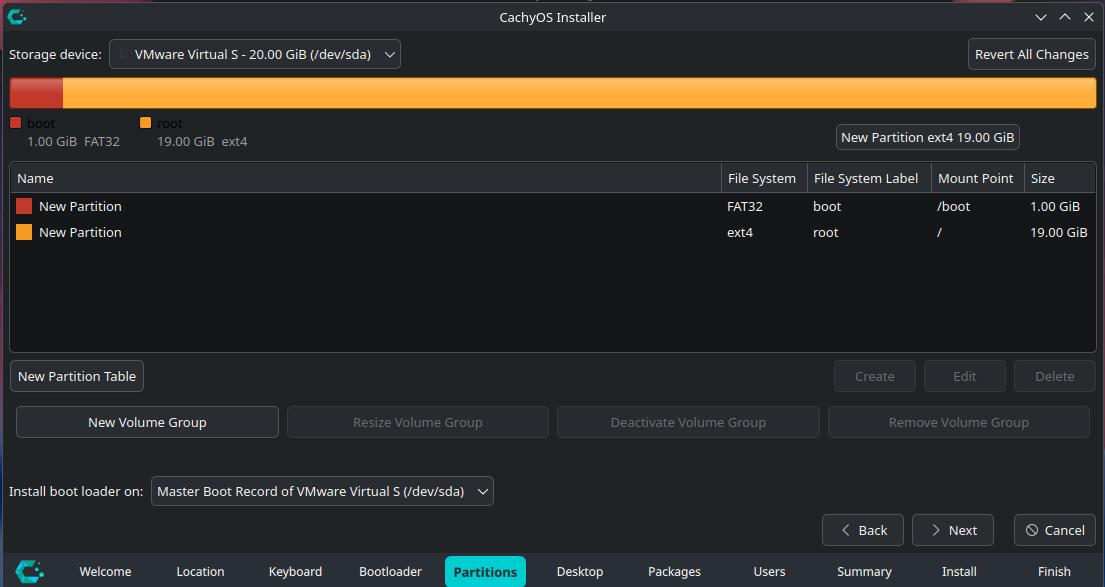The height and width of the screenshot is (587, 1105).
Task: Close the installer window
Action: coord(1089,17)
